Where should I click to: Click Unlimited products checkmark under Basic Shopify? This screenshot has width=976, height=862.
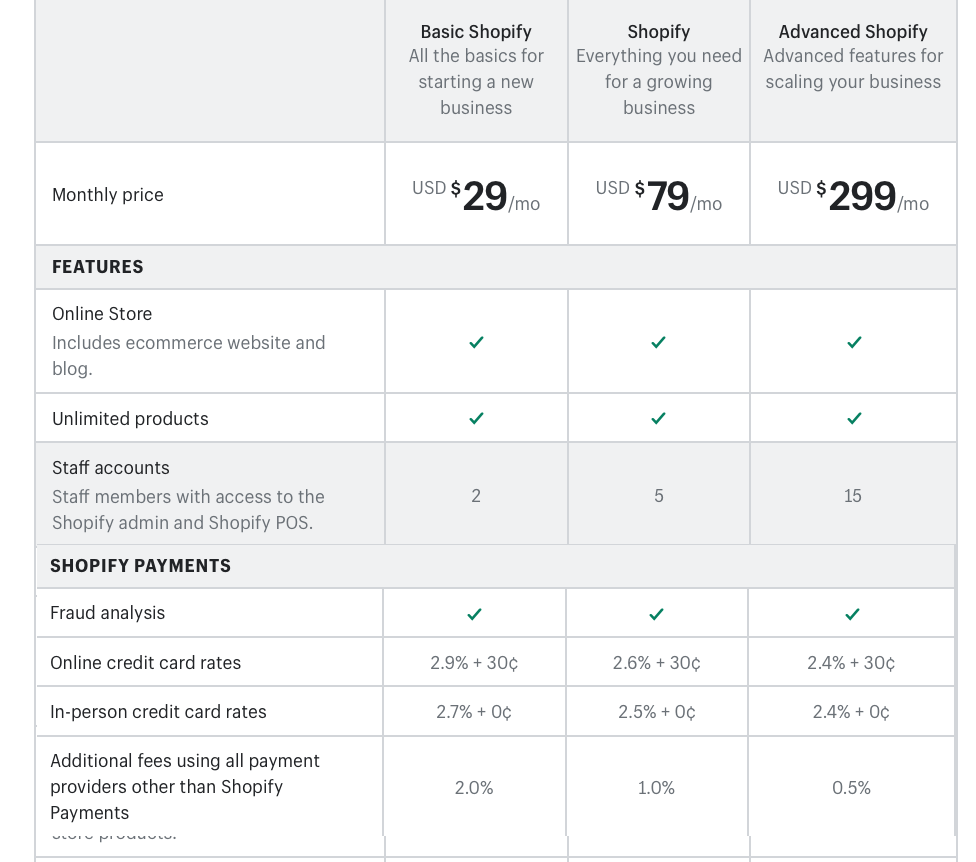click(476, 418)
